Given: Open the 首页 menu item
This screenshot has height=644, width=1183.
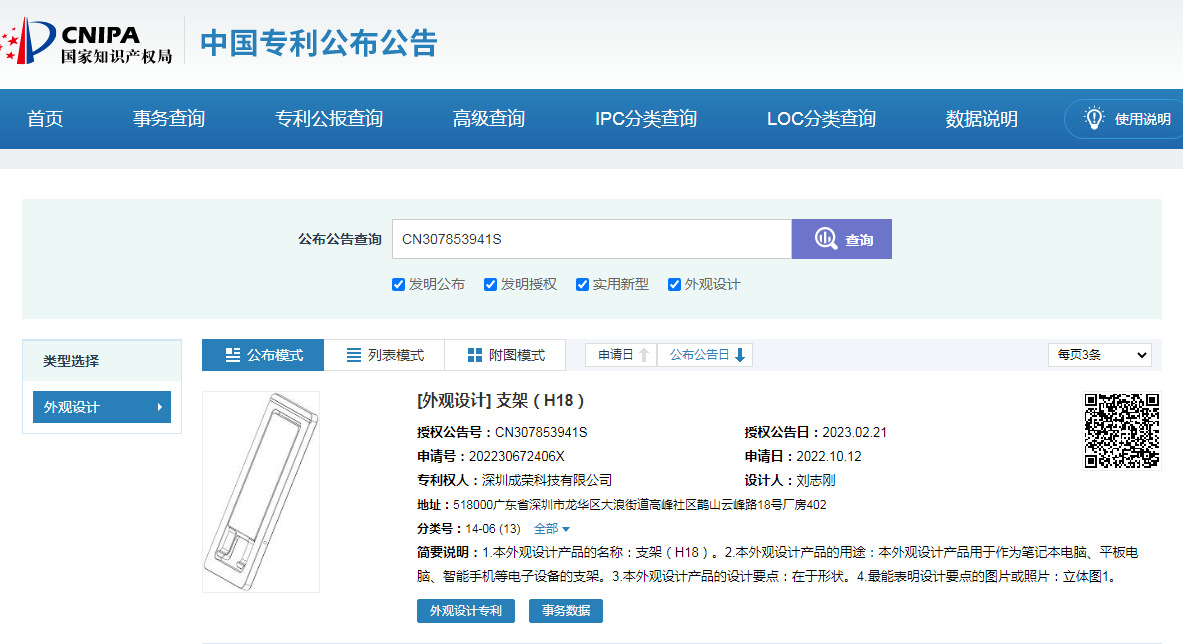Looking at the screenshot, I should click(x=44, y=118).
